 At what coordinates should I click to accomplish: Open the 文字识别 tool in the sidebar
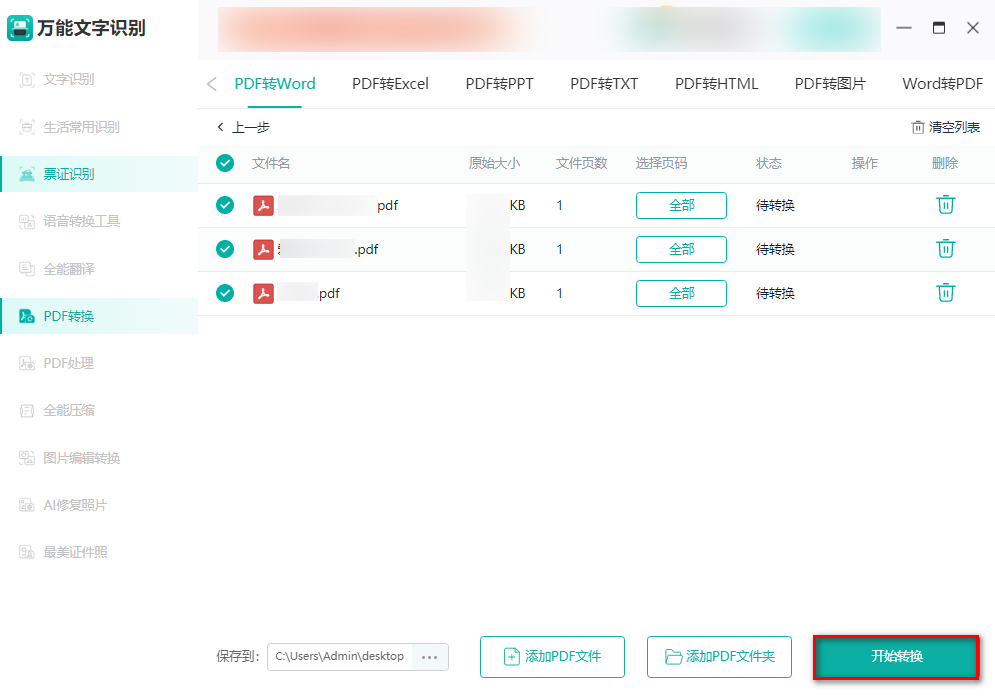tap(62, 79)
